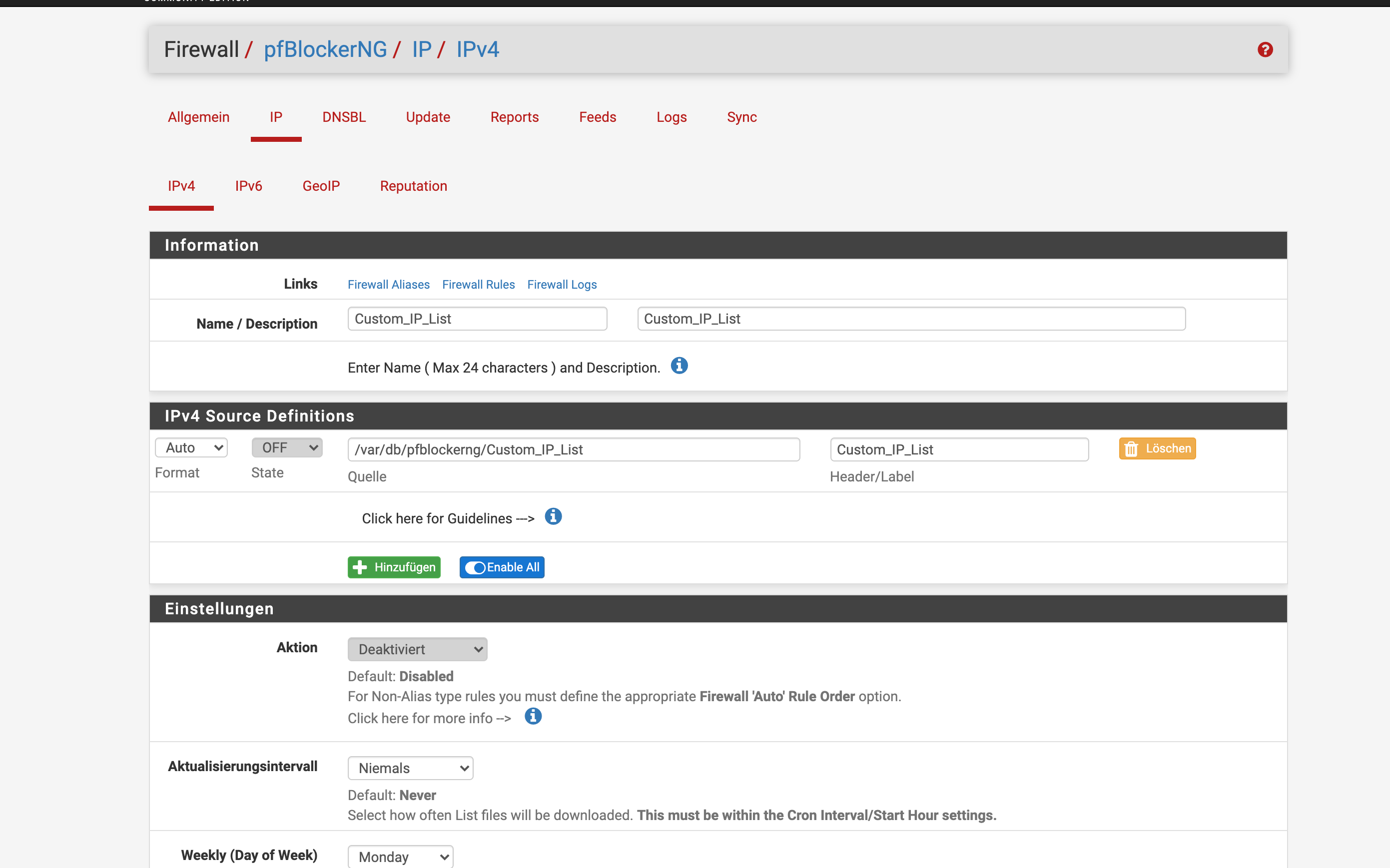The width and height of the screenshot is (1390, 868).
Task: Click the pfBlockerNG breadcrumb link
Action: (x=326, y=49)
